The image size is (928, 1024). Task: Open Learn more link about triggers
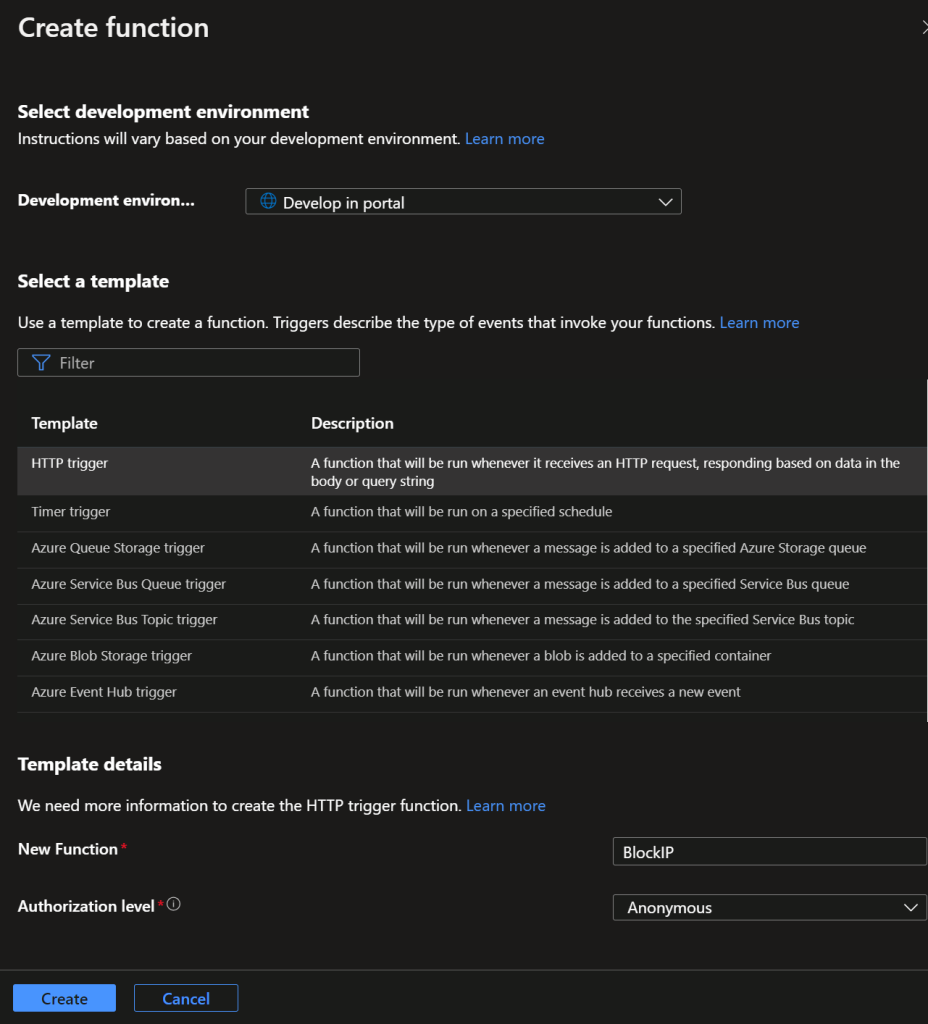(x=759, y=323)
